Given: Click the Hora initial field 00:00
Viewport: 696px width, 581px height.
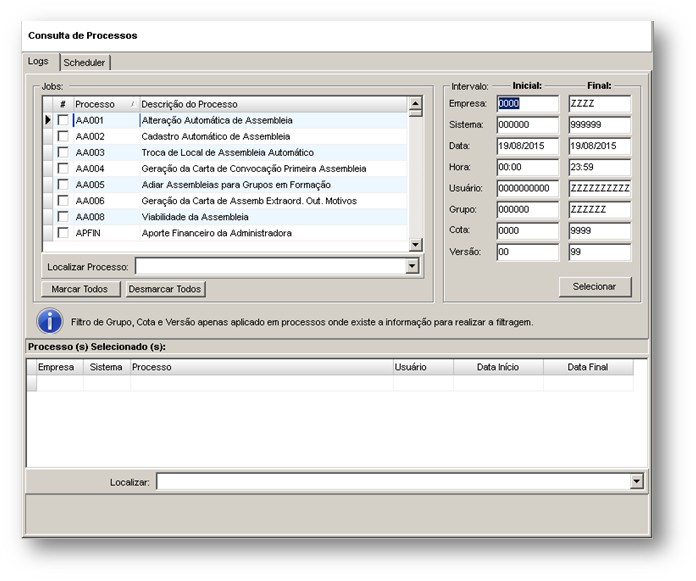Looking at the screenshot, I should click(x=527, y=167).
